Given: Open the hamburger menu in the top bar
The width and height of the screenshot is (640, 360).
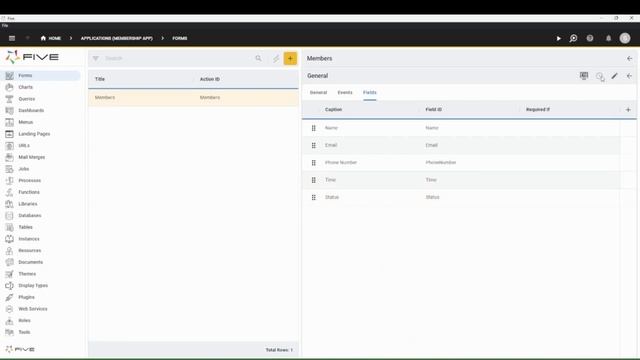Looking at the screenshot, I should [x=12, y=38].
